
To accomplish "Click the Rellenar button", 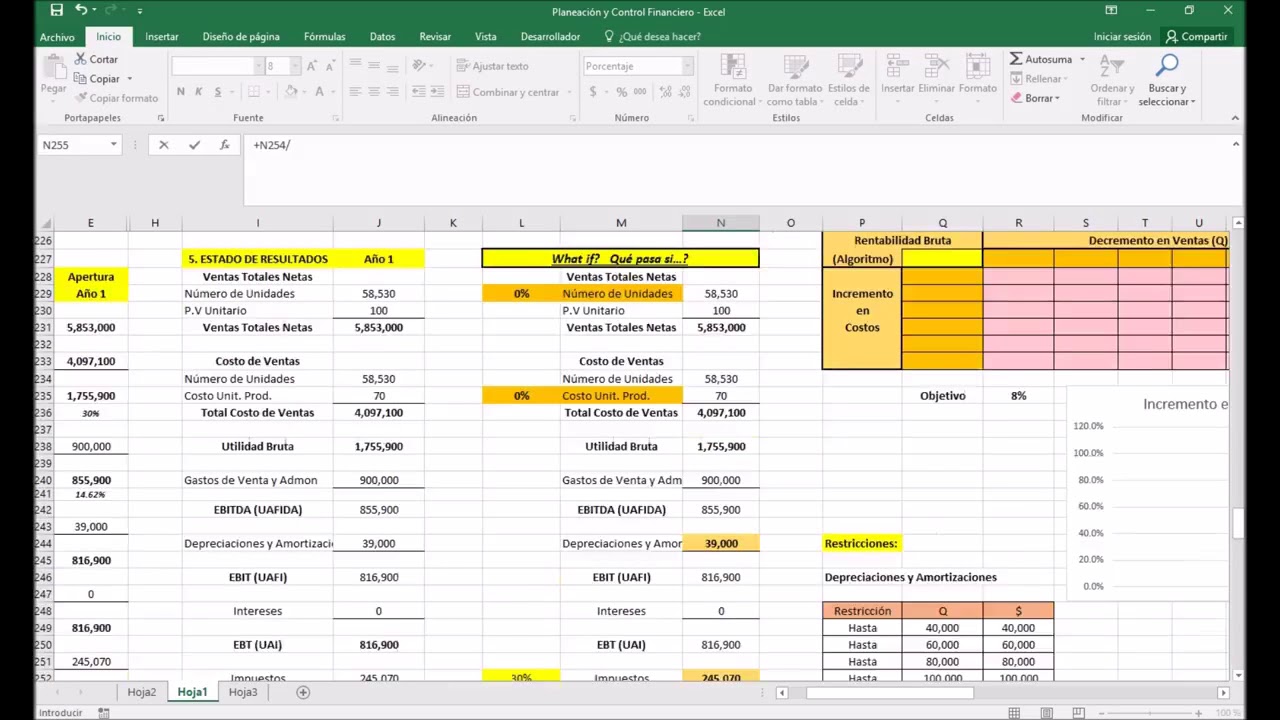I will (1036, 79).
